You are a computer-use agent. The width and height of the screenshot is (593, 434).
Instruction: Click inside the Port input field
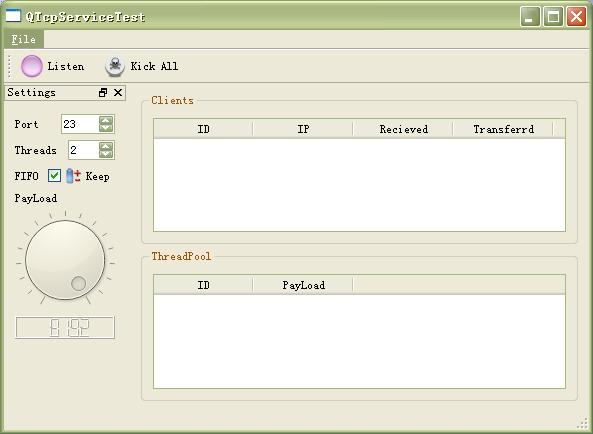[x=80, y=124]
